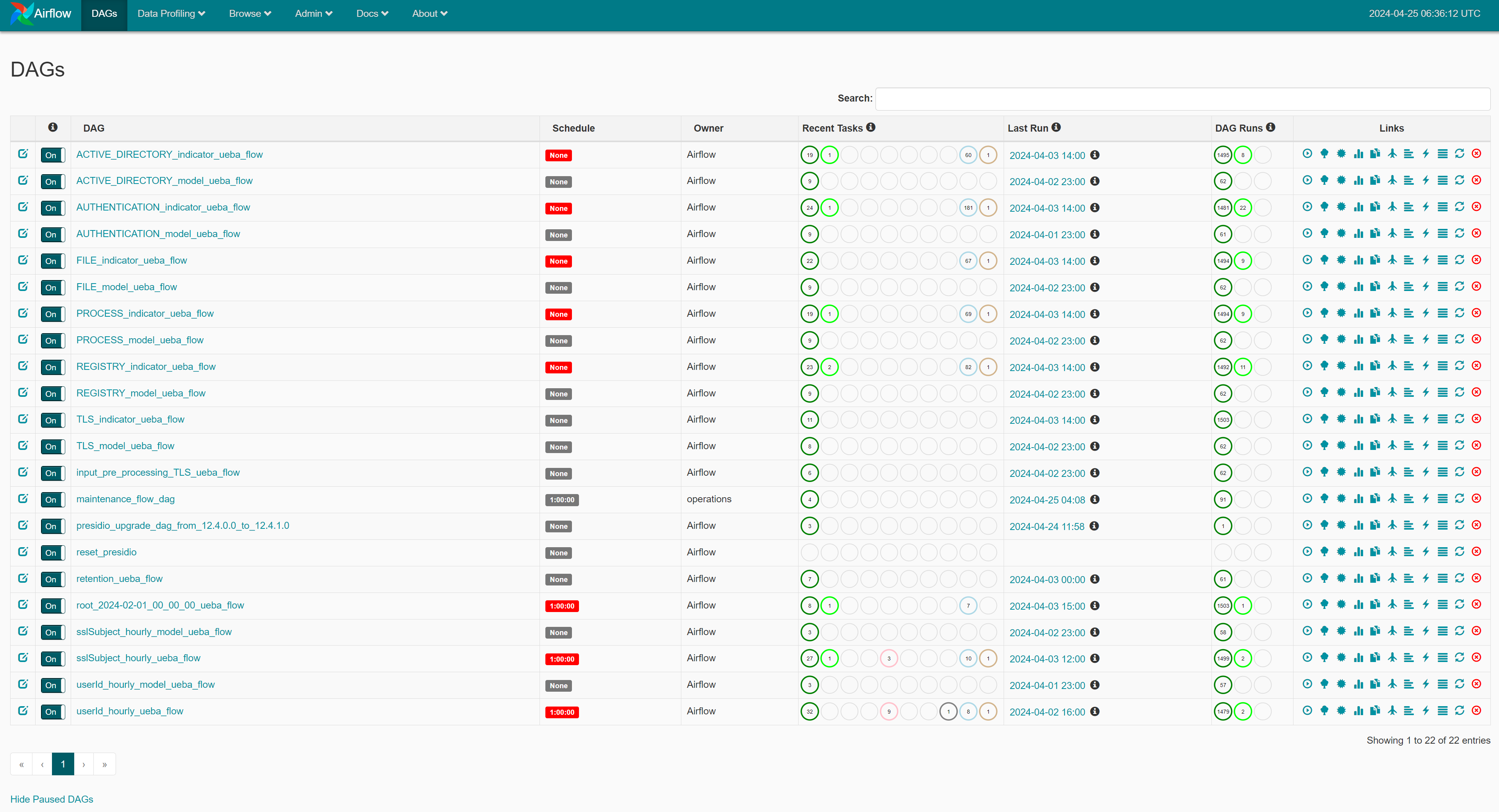Toggle off the ACTIVE_DIRECTORY_model_ueba_flow DAG
The image size is (1499, 812).
(x=52, y=182)
